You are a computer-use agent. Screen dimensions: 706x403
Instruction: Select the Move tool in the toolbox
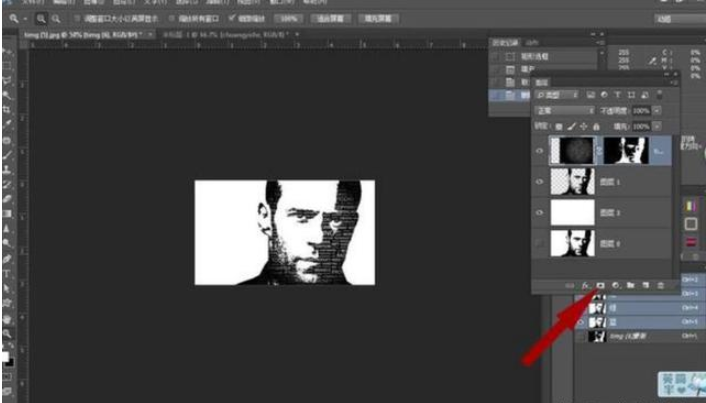(x=6, y=50)
